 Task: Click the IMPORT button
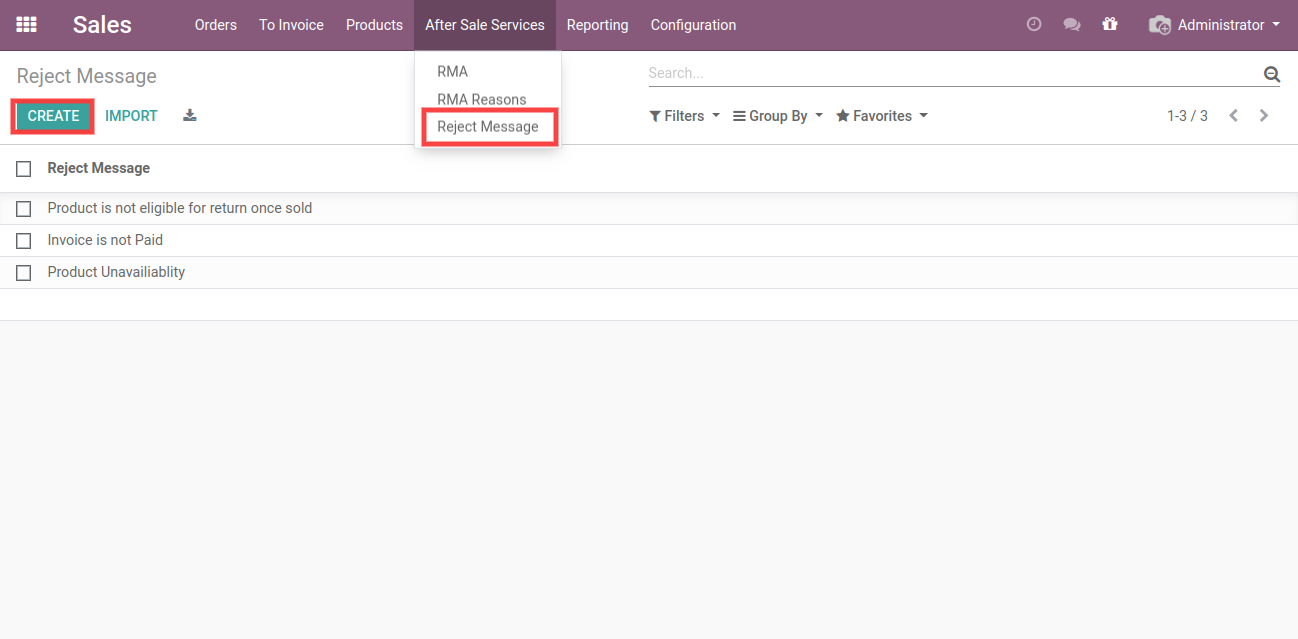[131, 116]
